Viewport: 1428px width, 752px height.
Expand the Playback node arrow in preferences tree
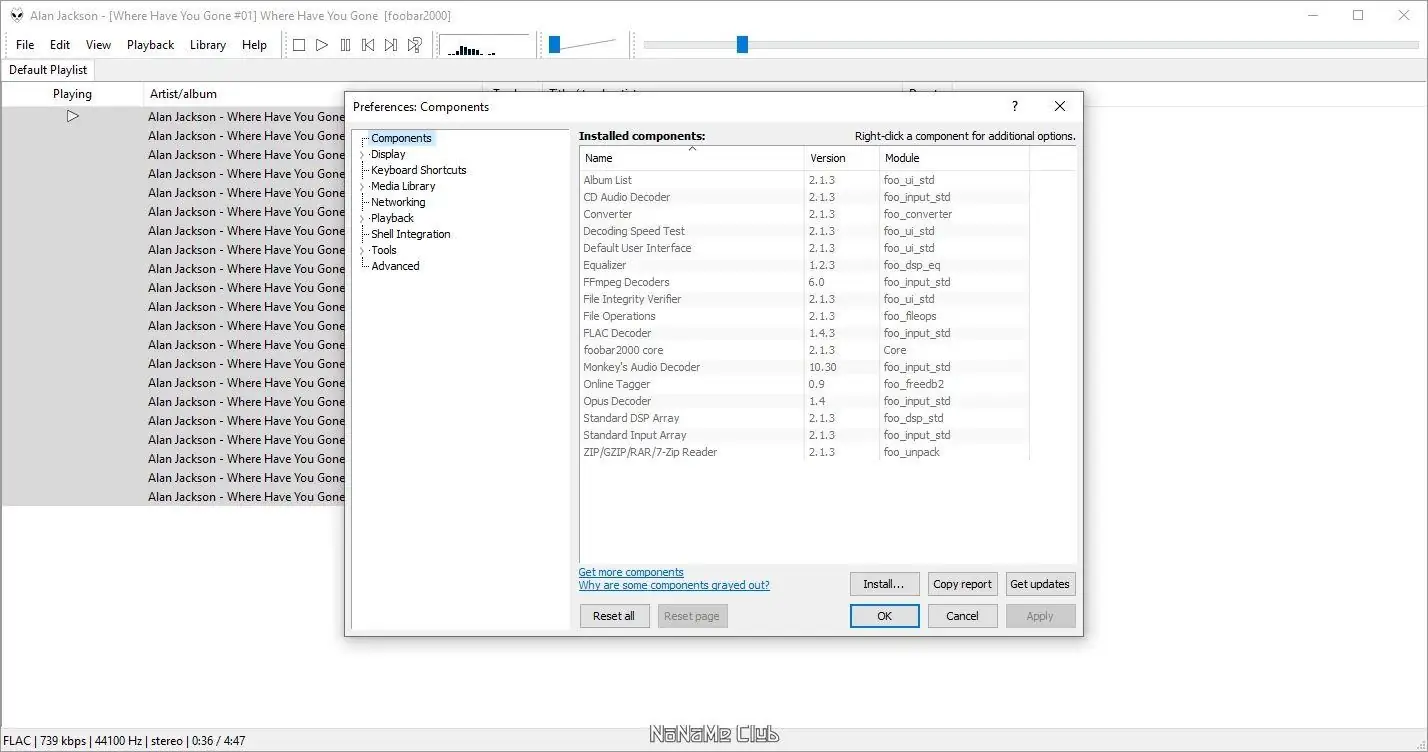362,219
